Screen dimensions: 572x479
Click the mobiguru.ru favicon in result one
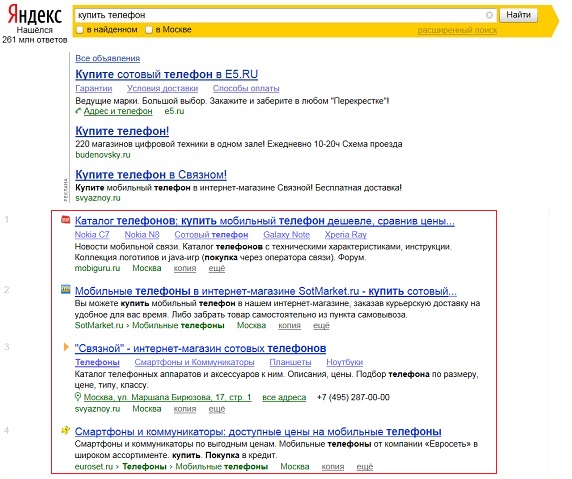click(x=66, y=220)
